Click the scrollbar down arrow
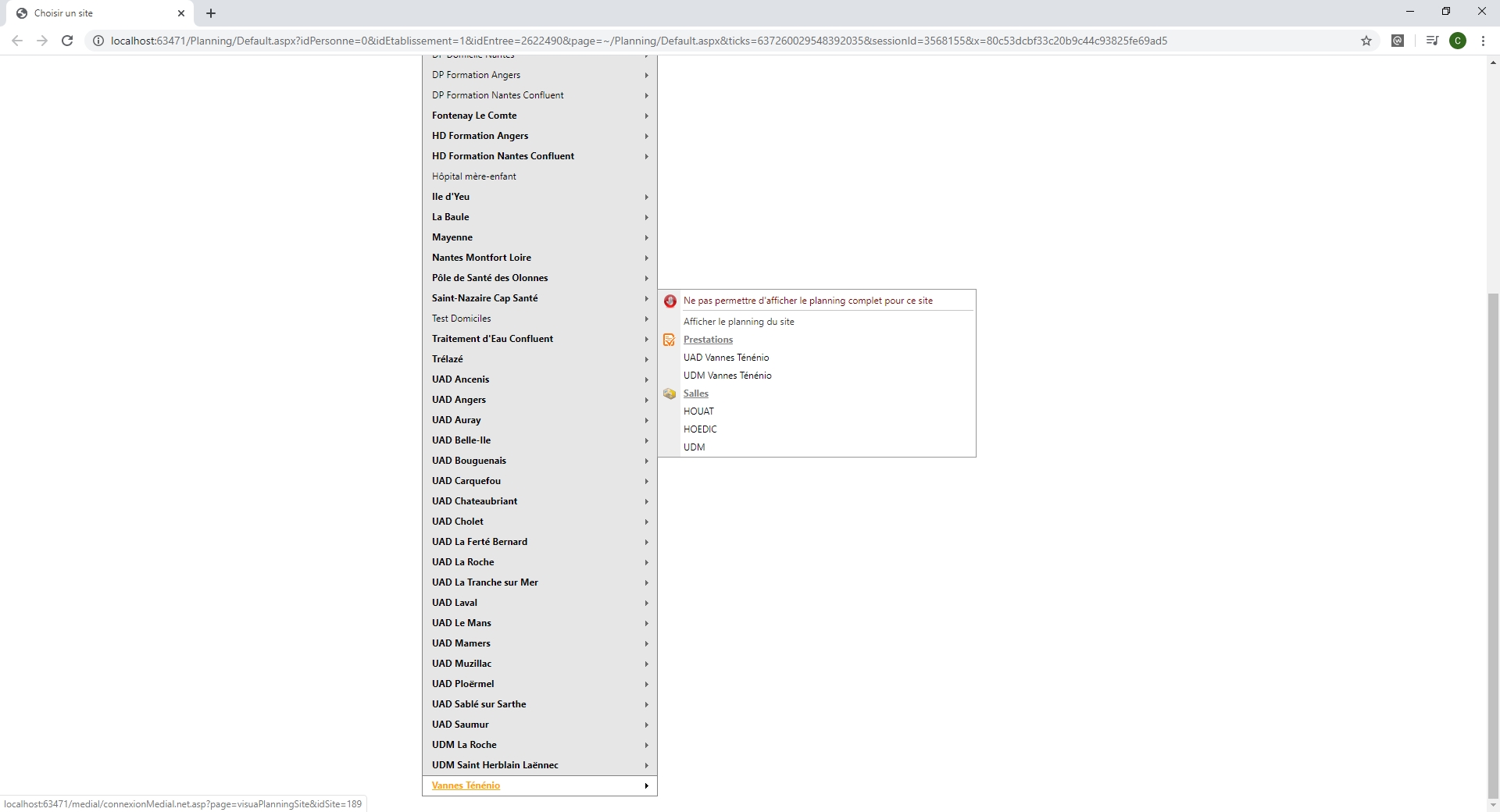Viewport: 1500px width, 812px height. [x=1493, y=805]
